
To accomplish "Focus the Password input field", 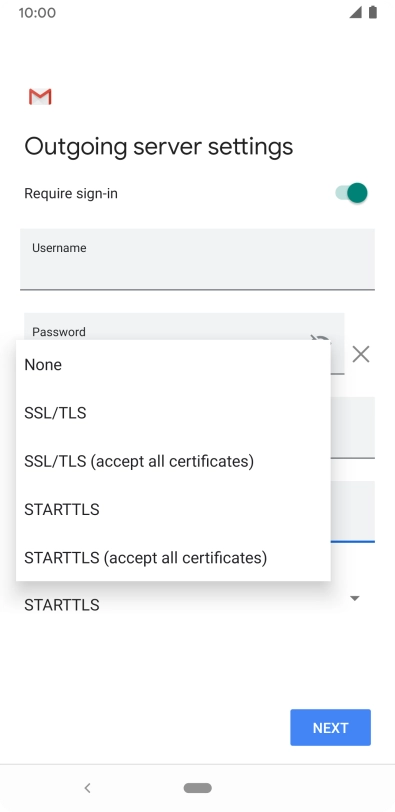I will 184,326.
